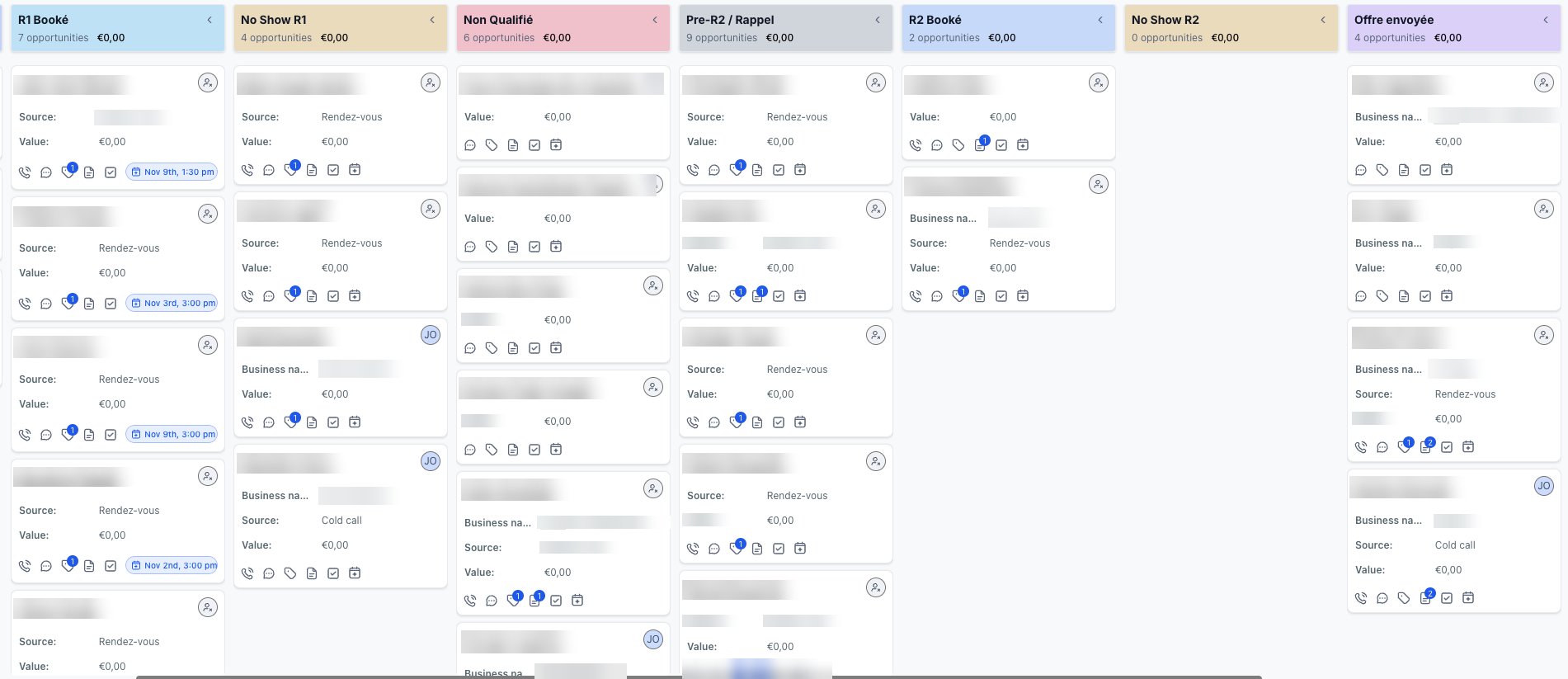Open tasks on No Show R1 Cold call card
Viewport: 1568px width, 679px height.
click(333, 573)
